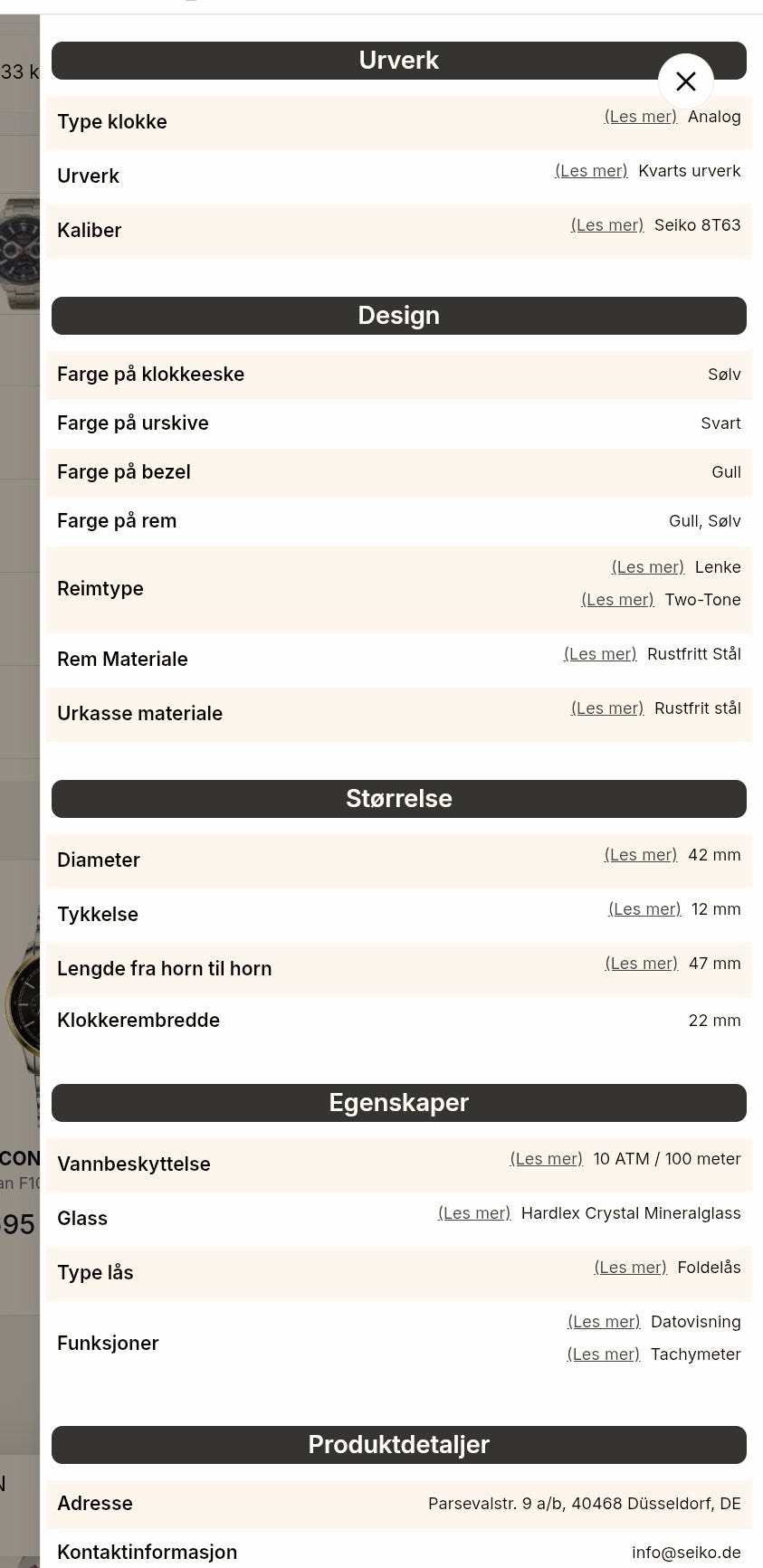
Task: Open 'Les mer' for Type lås Foldelås
Action: click(x=629, y=1268)
